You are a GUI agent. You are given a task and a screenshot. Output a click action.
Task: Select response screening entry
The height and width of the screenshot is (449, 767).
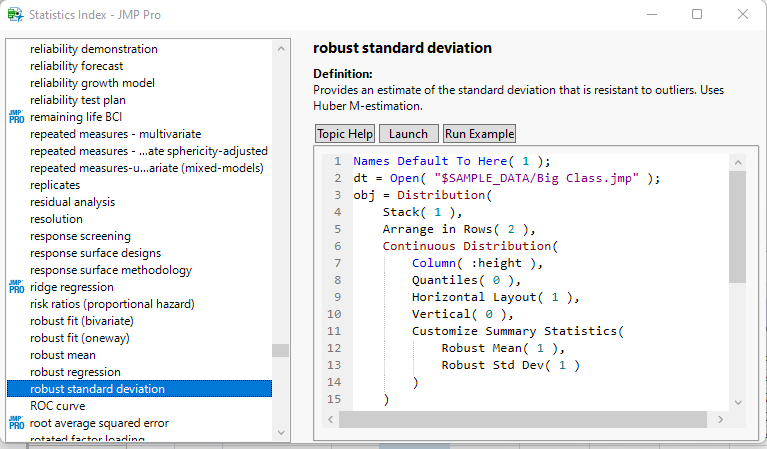tap(80, 236)
